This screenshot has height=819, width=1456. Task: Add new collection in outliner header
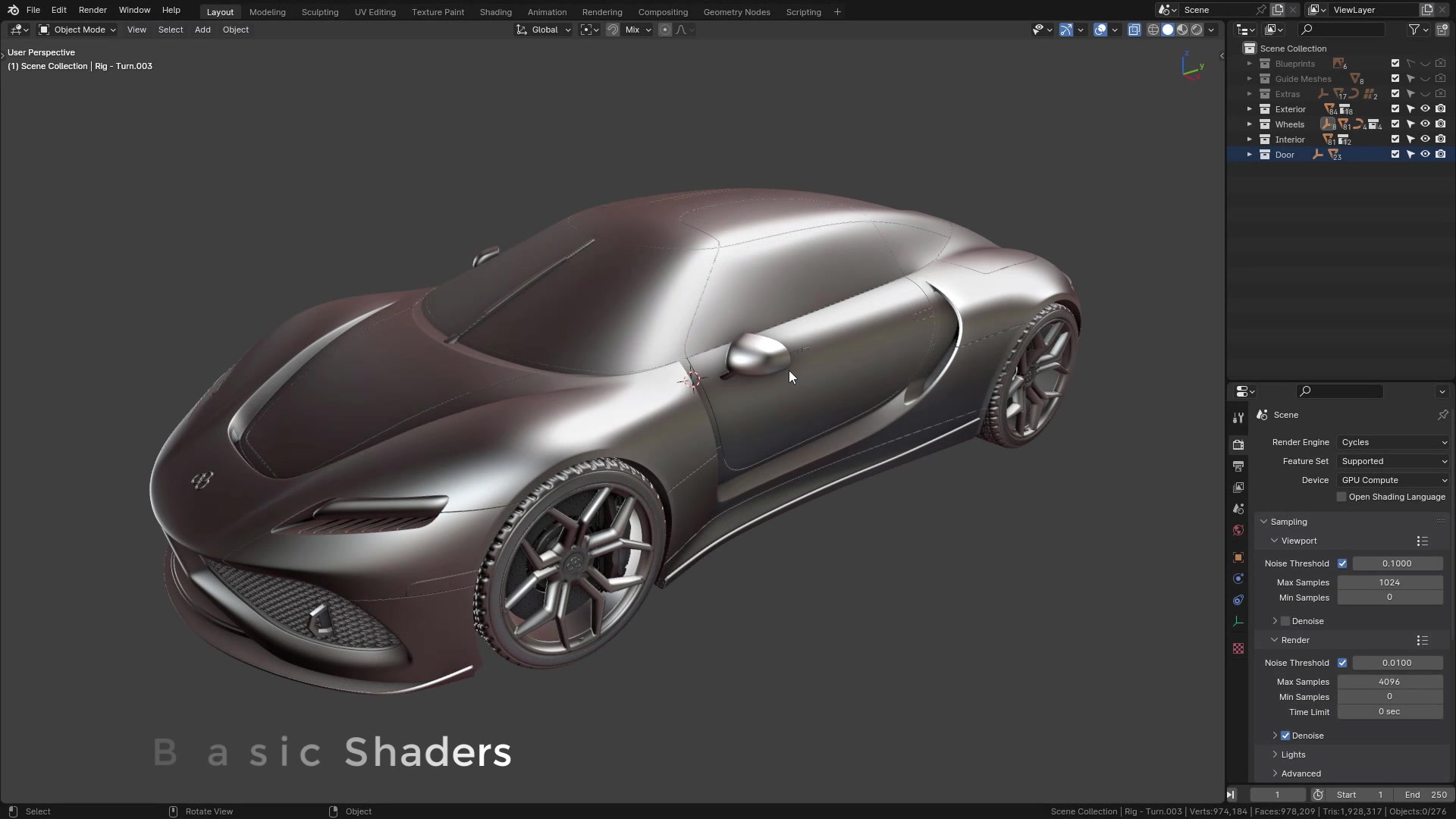click(x=1442, y=30)
